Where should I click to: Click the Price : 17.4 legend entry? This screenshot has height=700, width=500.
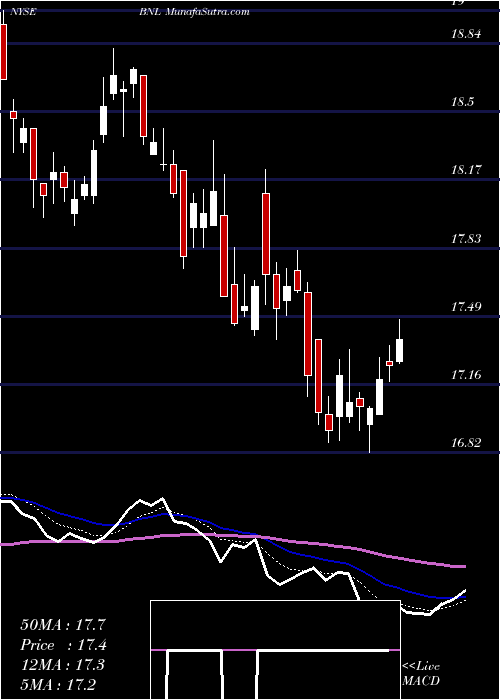point(63,645)
